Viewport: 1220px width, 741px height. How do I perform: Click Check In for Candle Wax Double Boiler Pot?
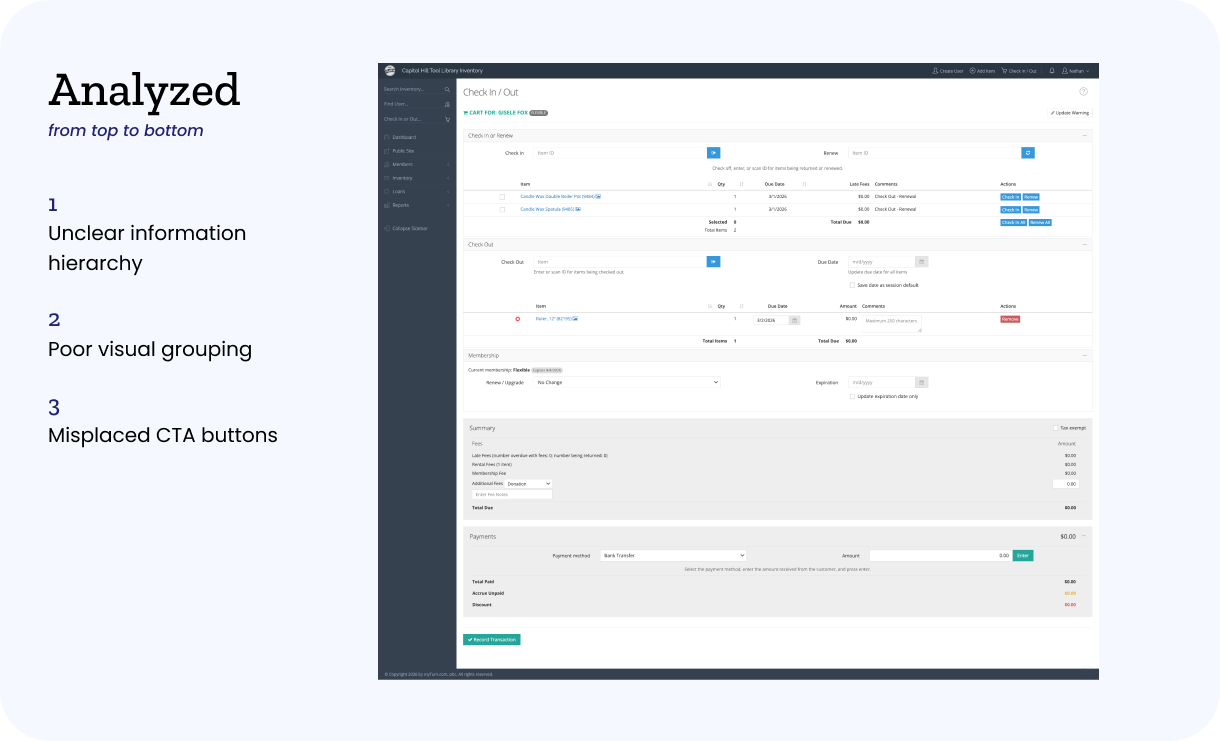pyautogui.click(x=1010, y=197)
